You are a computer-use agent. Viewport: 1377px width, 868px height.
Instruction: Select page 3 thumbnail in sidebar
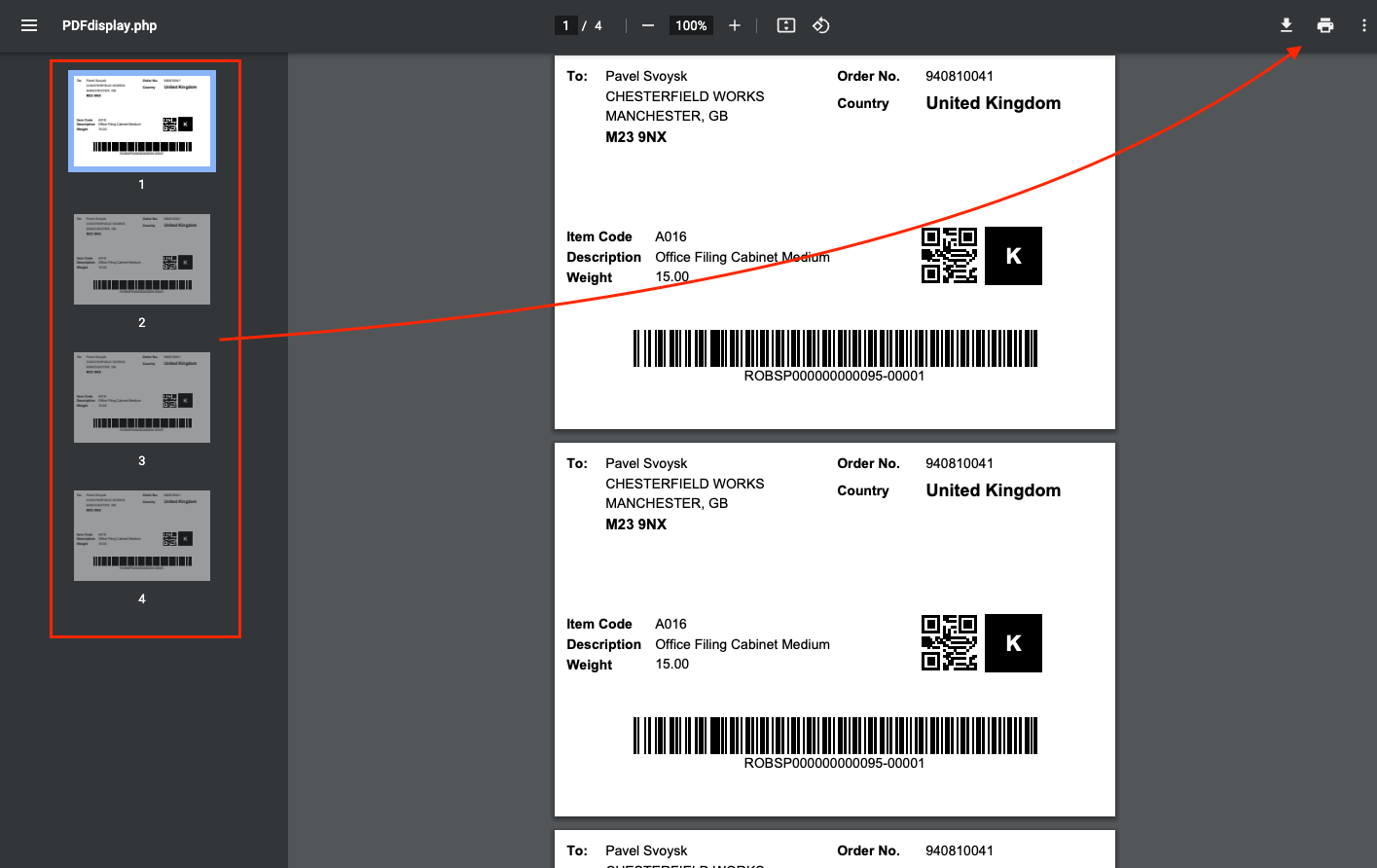click(141, 397)
